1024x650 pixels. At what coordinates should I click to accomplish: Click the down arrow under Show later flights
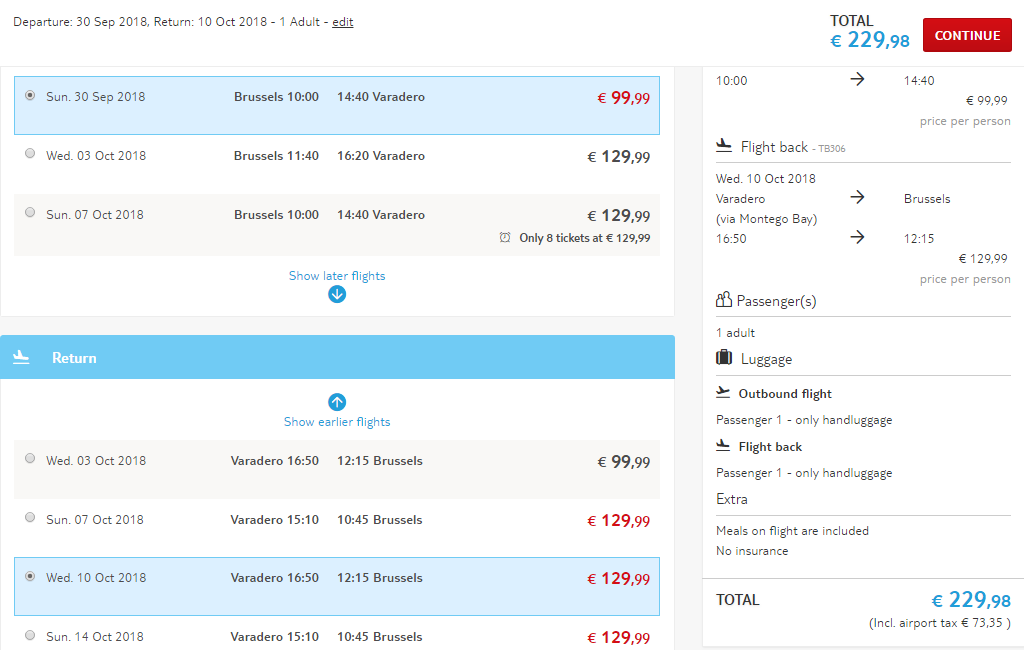337,295
